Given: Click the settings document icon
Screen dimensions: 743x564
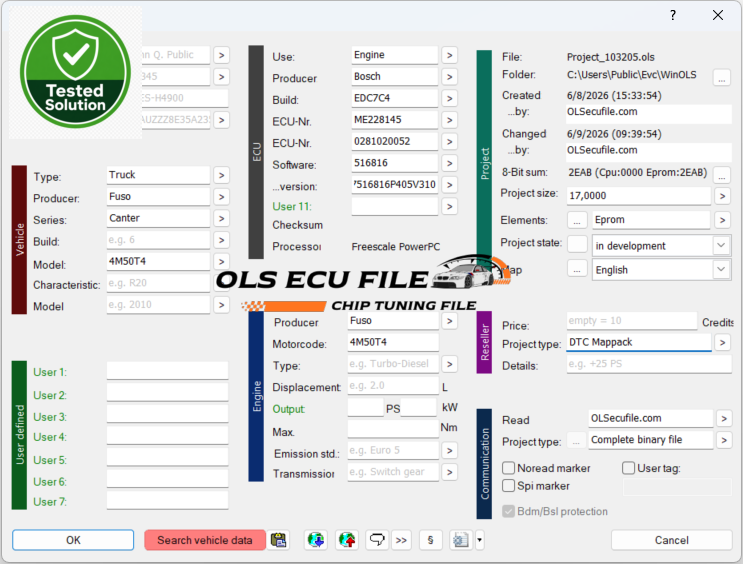Looking at the screenshot, I should point(461,540).
